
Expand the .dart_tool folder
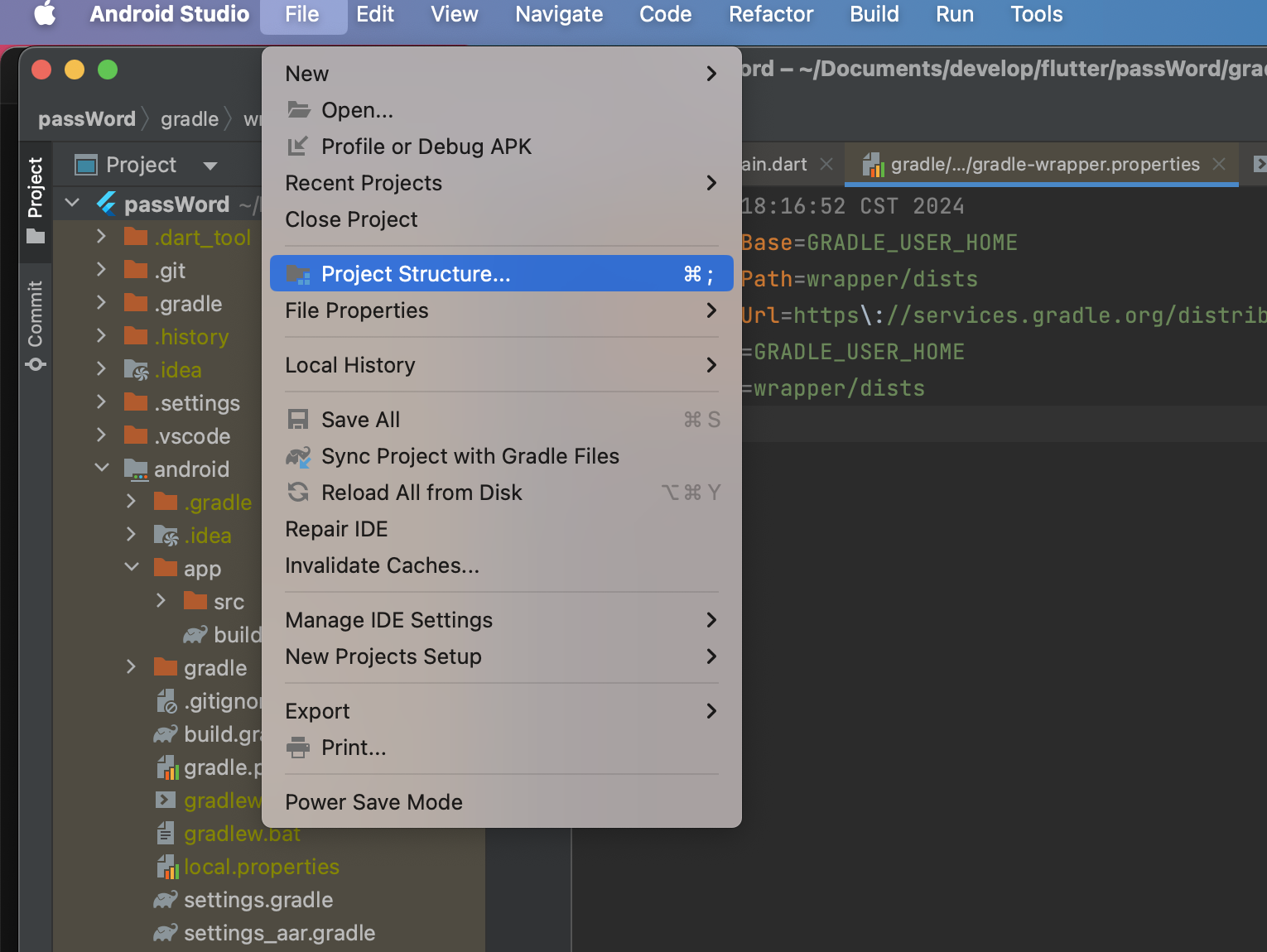pos(101,237)
